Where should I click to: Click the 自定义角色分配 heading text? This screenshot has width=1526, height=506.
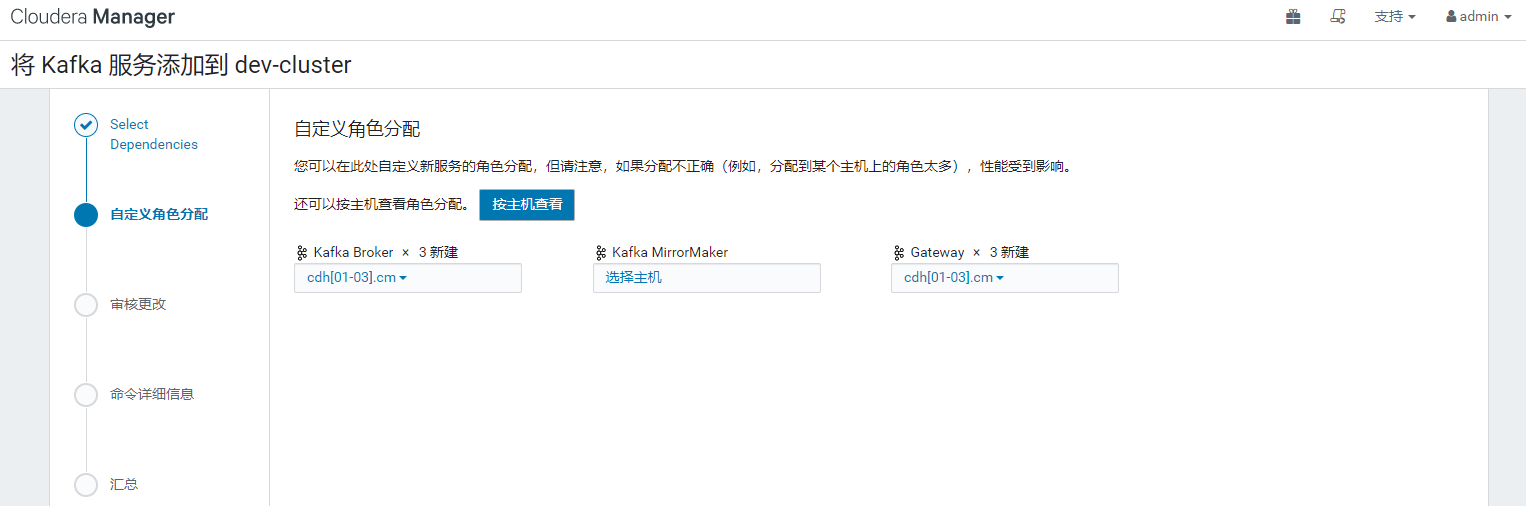pos(357,129)
